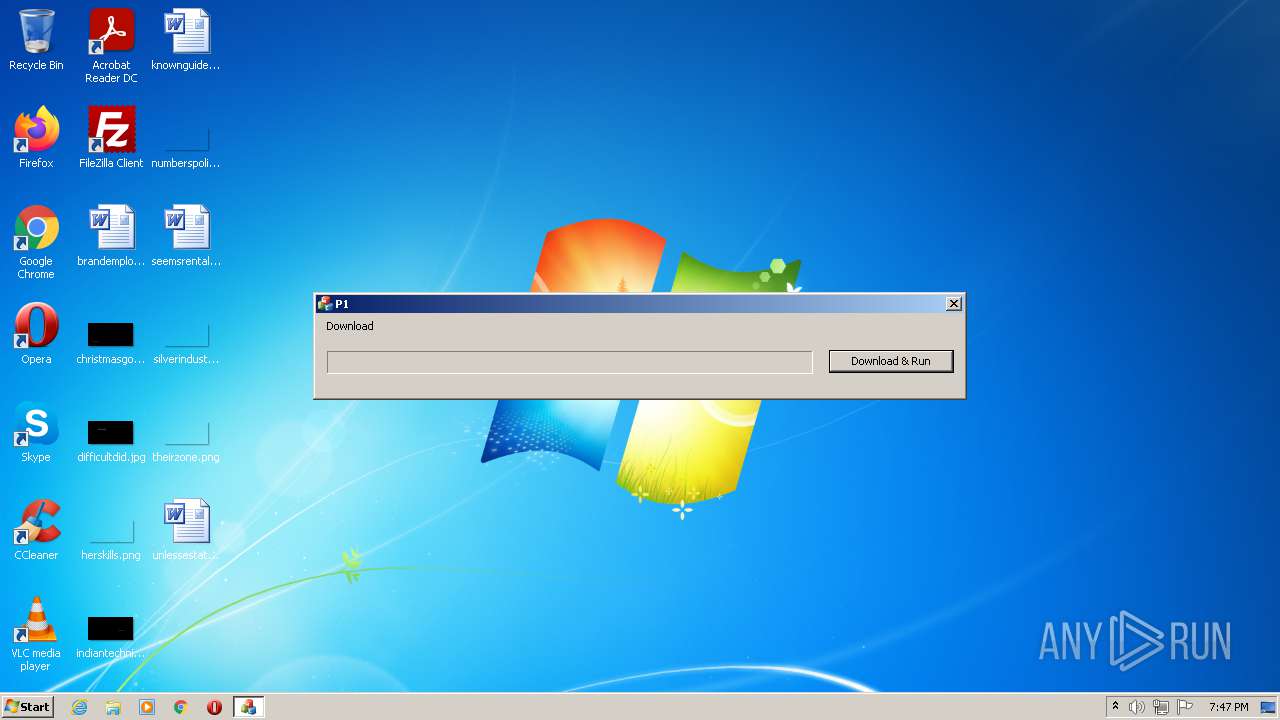Close the P1 dialog window

coord(954,303)
